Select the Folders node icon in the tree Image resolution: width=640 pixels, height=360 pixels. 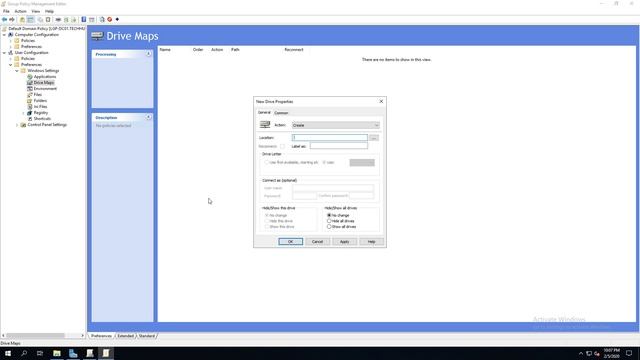coord(30,100)
